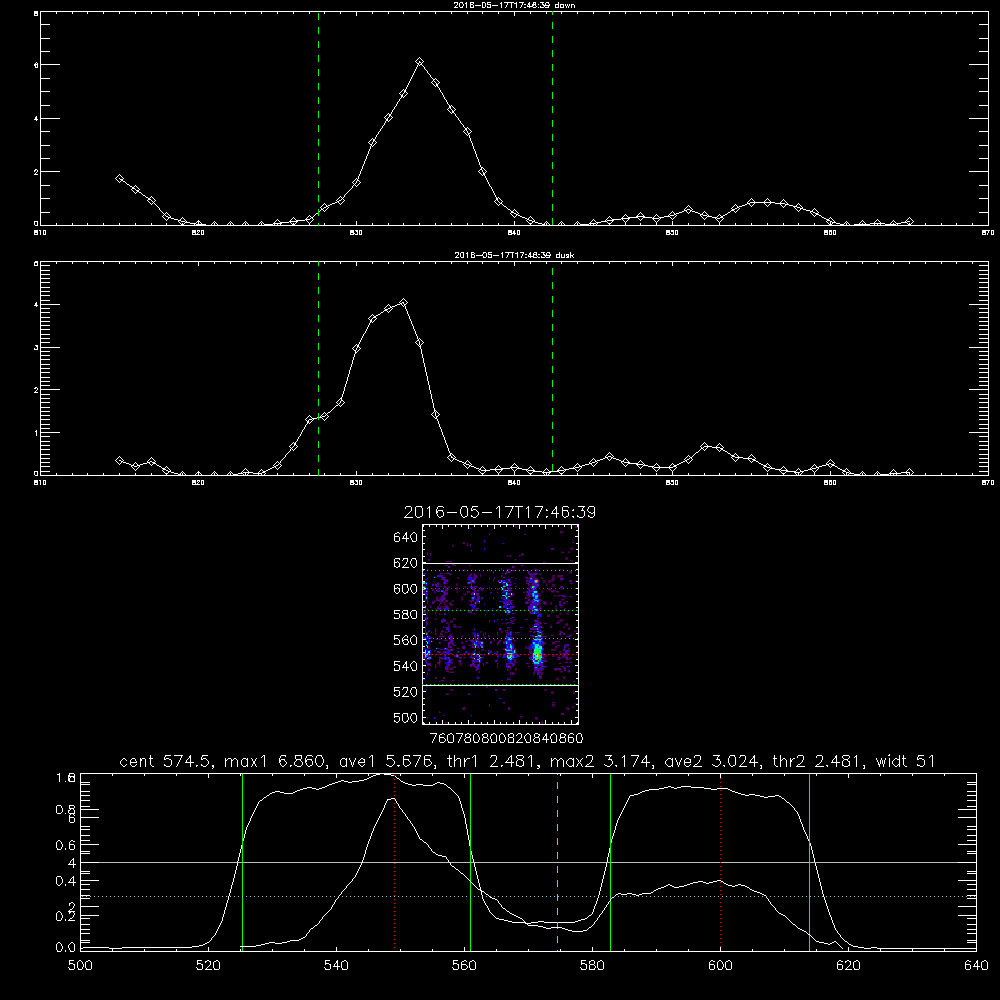Click the left green dashed line in dusk plot
The height and width of the screenshot is (1000, 1000).
(x=318, y=369)
